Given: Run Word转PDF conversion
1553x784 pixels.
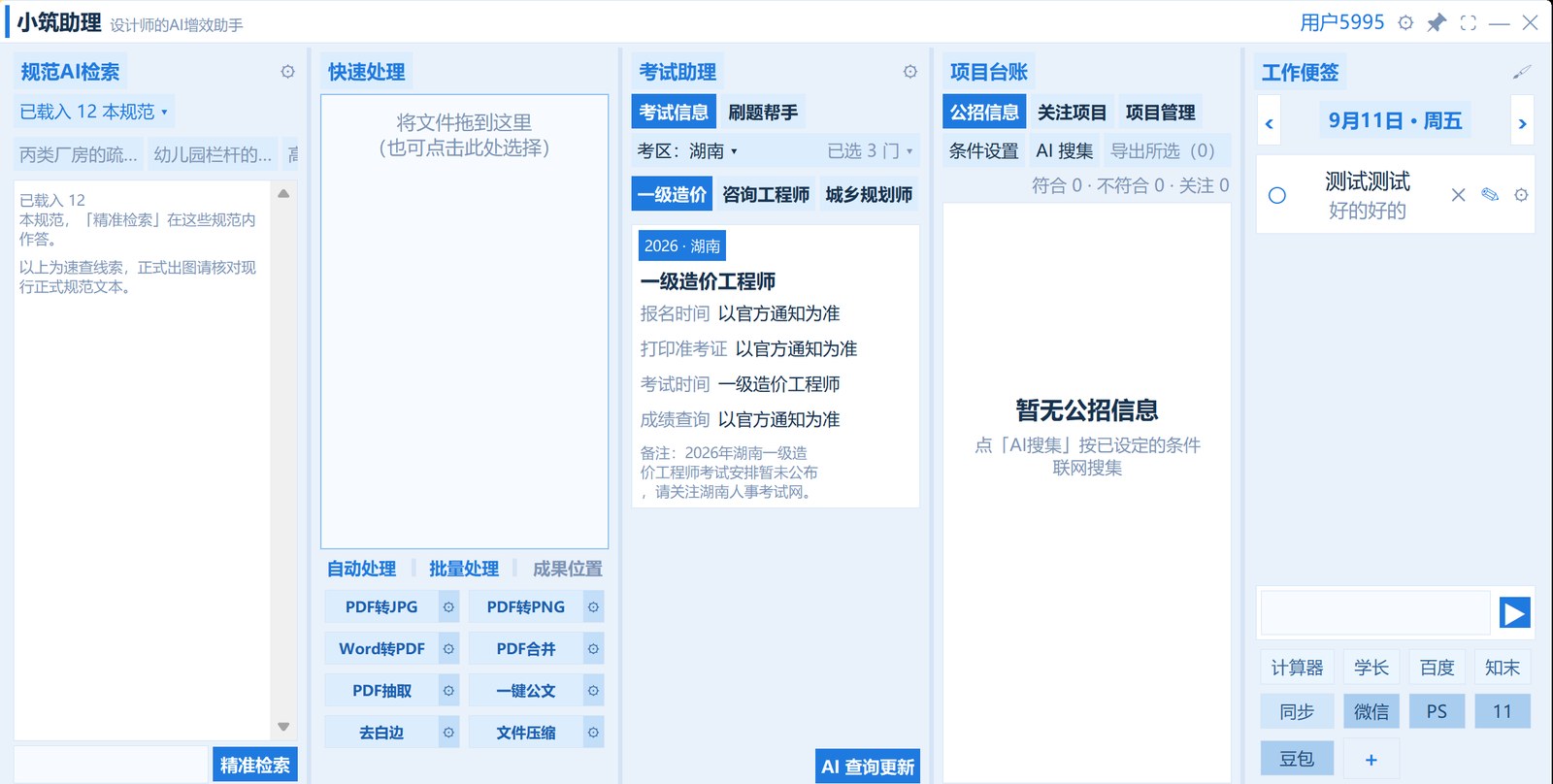Looking at the screenshot, I should click(381, 648).
